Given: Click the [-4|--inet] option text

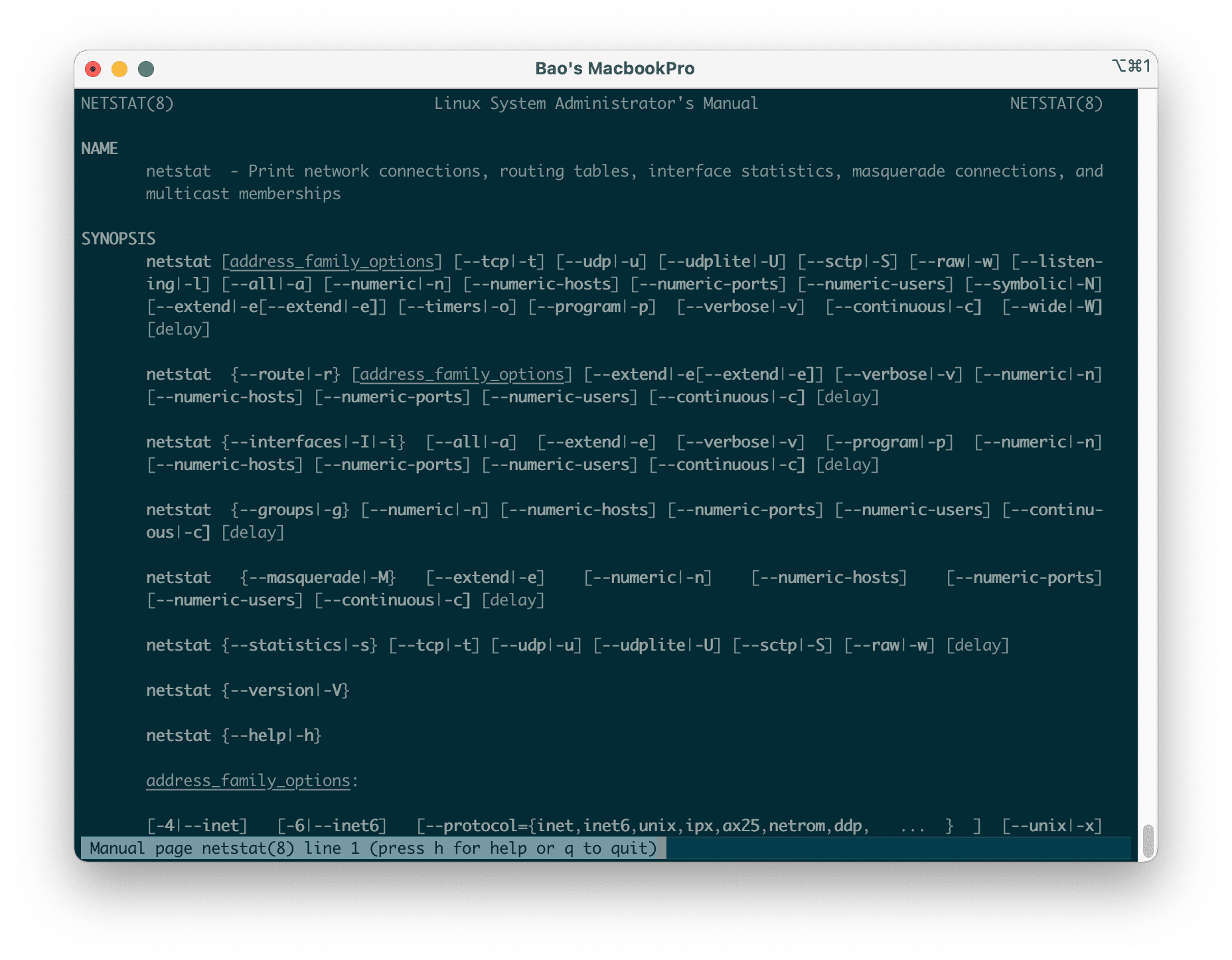Looking at the screenshot, I should [197, 826].
